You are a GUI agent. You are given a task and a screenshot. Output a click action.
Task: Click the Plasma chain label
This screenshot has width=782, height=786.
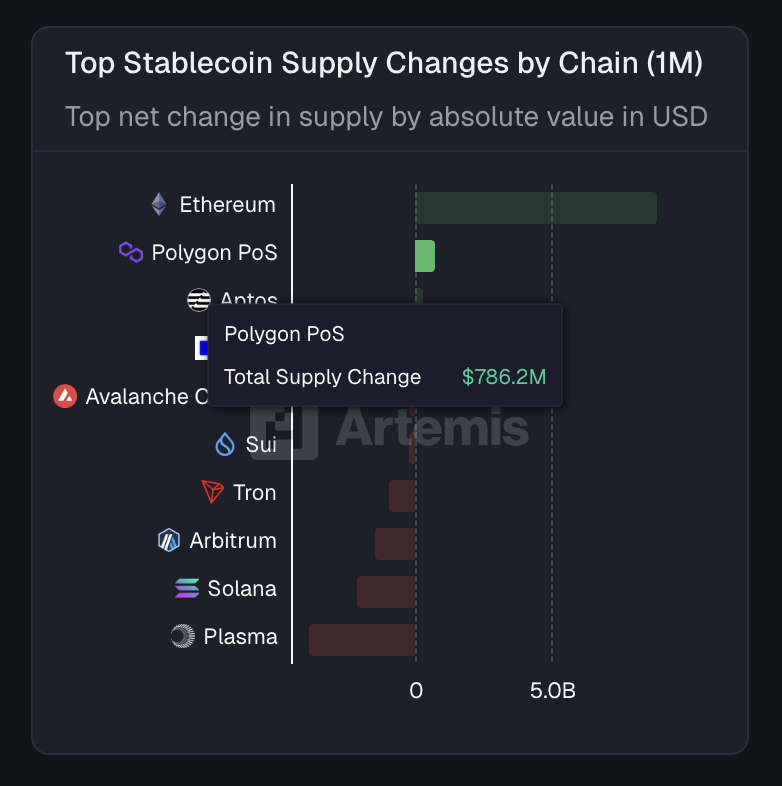click(x=240, y=636)
